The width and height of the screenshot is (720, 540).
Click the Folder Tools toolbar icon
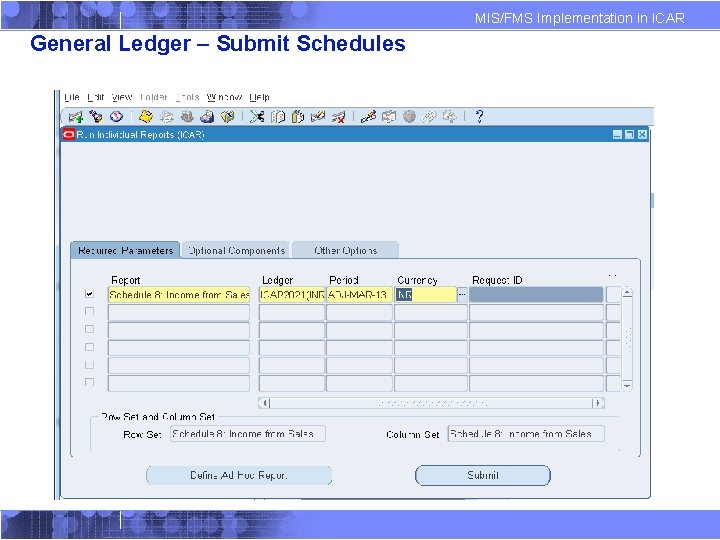click(x=450, y=117)
